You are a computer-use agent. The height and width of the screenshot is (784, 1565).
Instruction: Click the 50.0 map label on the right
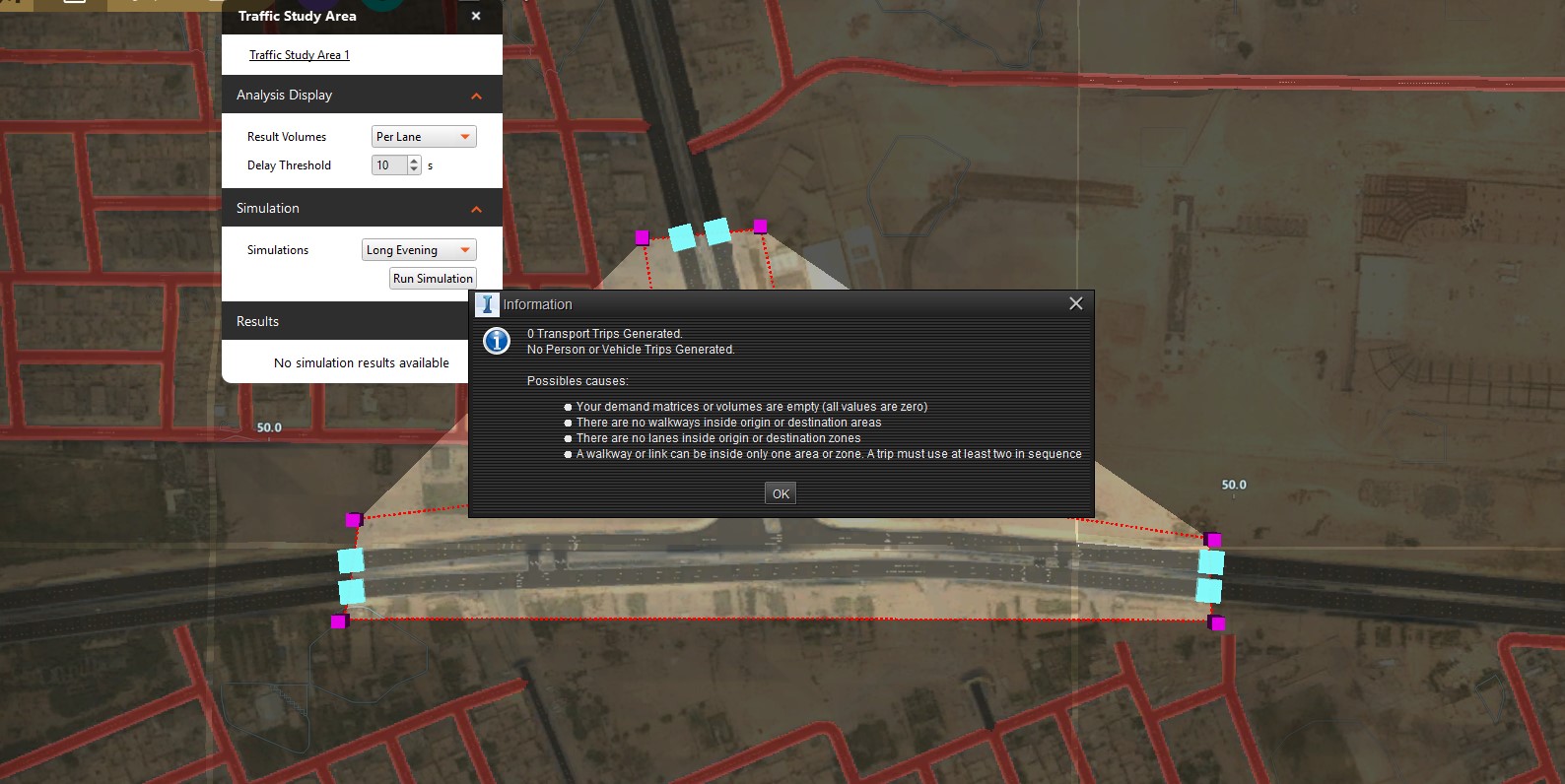(x=1234, y=485)
